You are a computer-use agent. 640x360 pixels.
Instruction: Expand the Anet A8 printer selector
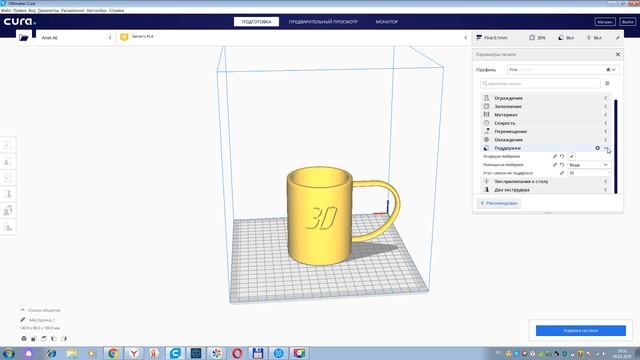[x=110, y=38]
